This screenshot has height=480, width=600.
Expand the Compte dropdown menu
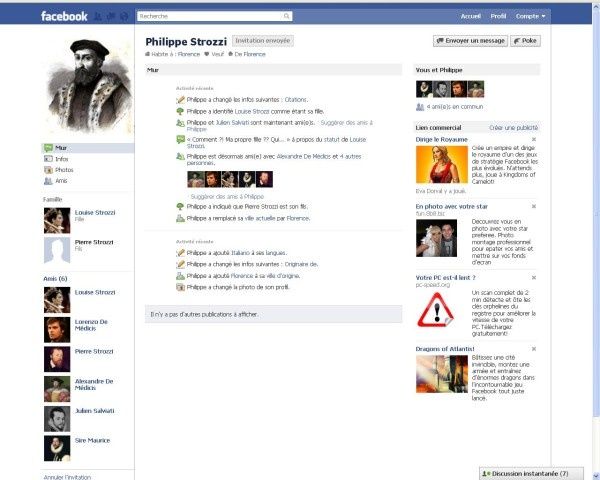point(531,17)
